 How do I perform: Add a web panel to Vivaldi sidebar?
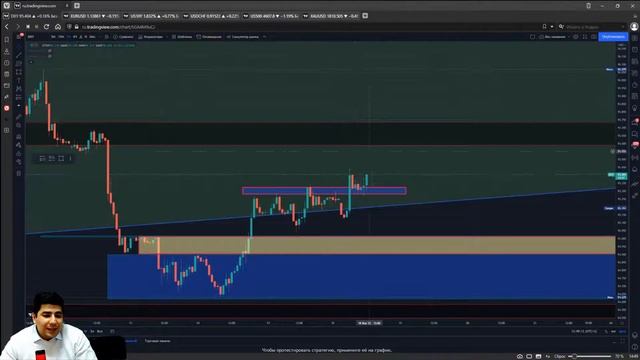click(x=7, y=130)
